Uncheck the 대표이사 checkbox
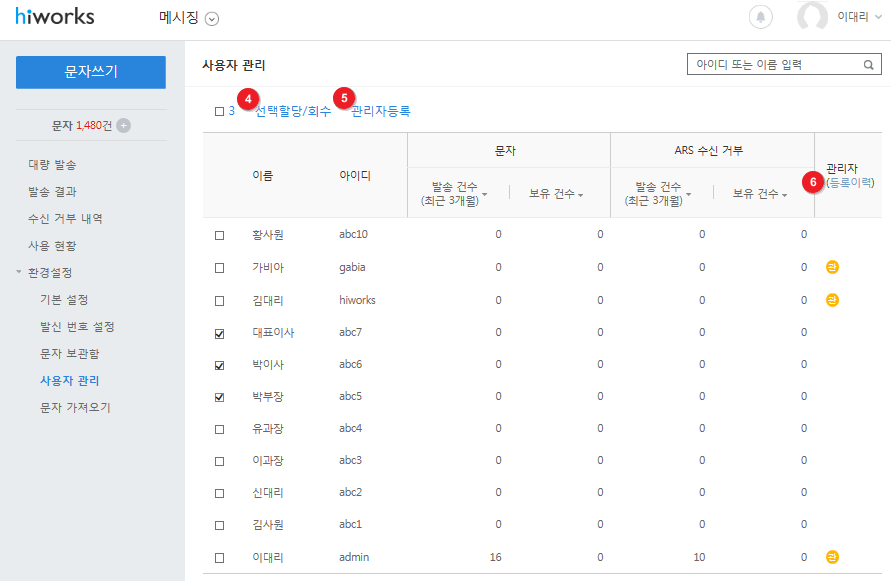 tap(219, 333)
